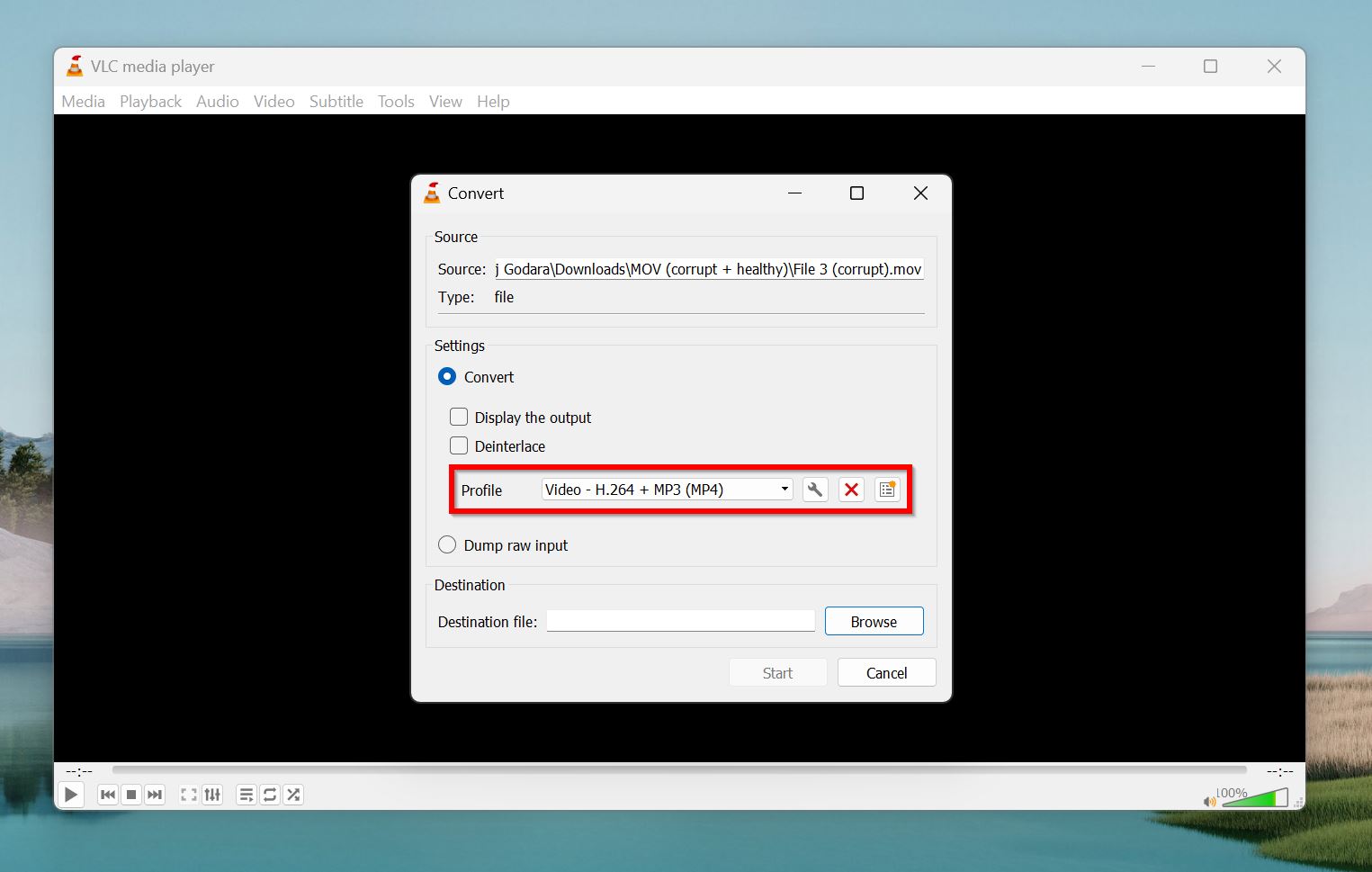The height and width of the screenshot is (872, 1372).
Task: Mute audio via speaker icon
Action: (1209, 801)
